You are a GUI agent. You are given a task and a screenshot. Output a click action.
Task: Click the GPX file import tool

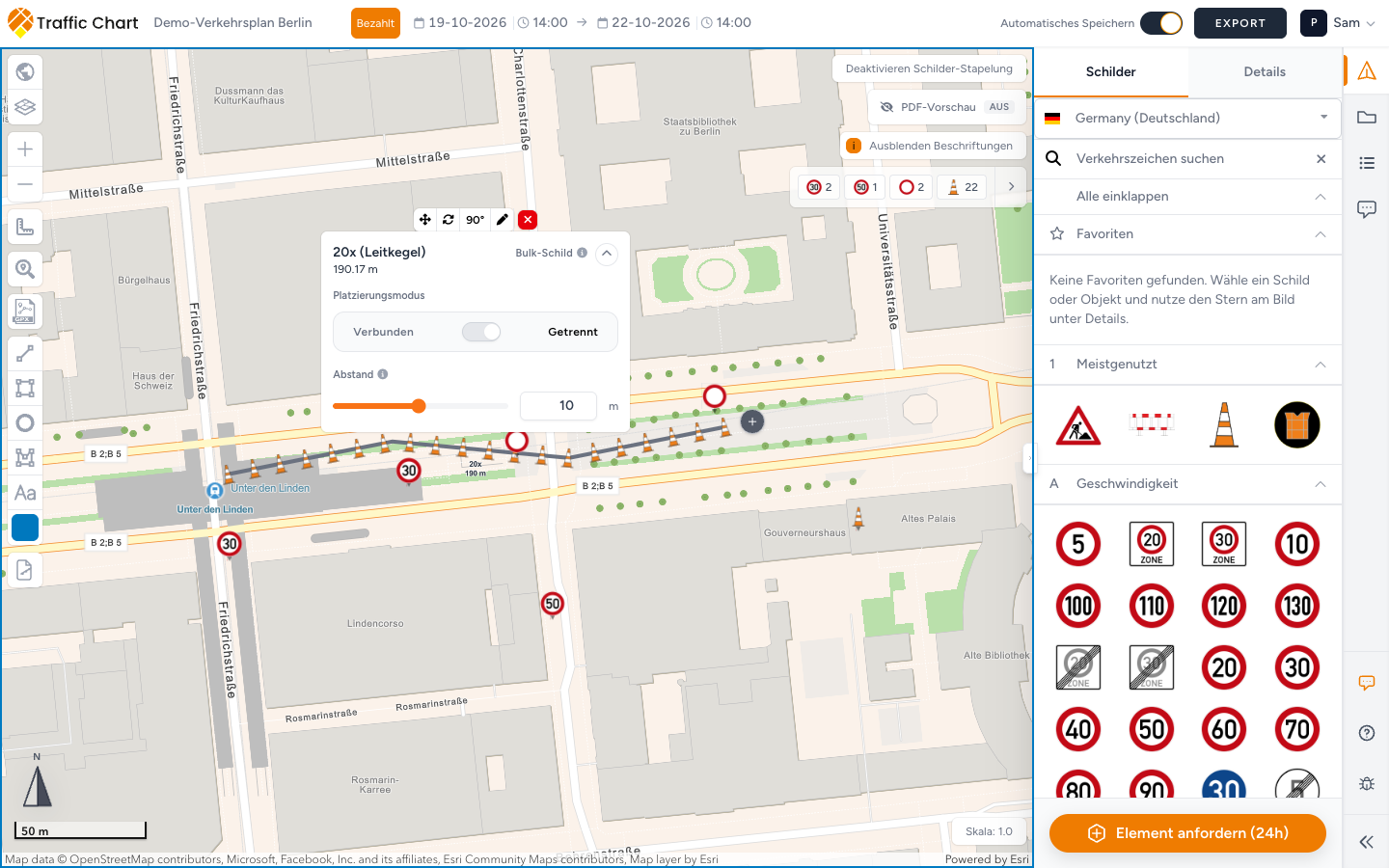[x=25, y=312]
